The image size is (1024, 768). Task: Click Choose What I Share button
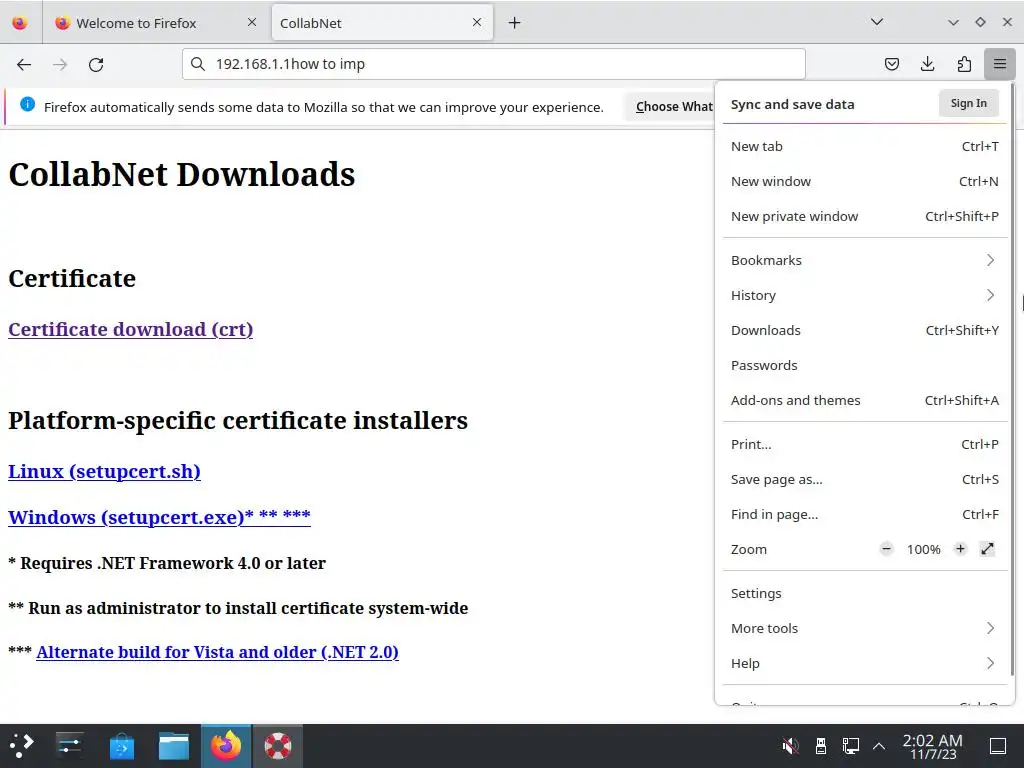(x=669, y=106)
